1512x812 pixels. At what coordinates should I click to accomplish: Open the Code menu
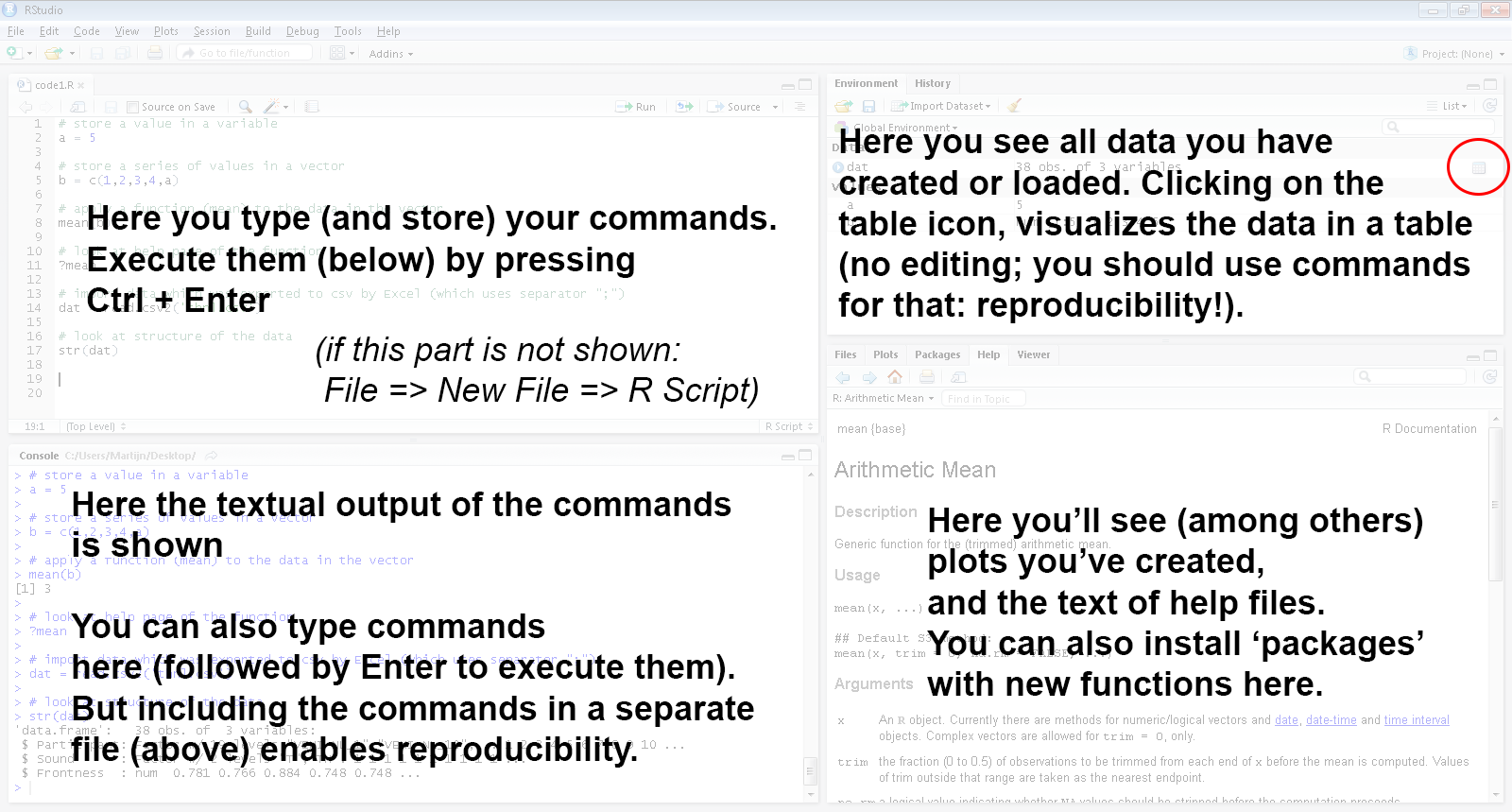pyautogui.click(x=87, y=31)
